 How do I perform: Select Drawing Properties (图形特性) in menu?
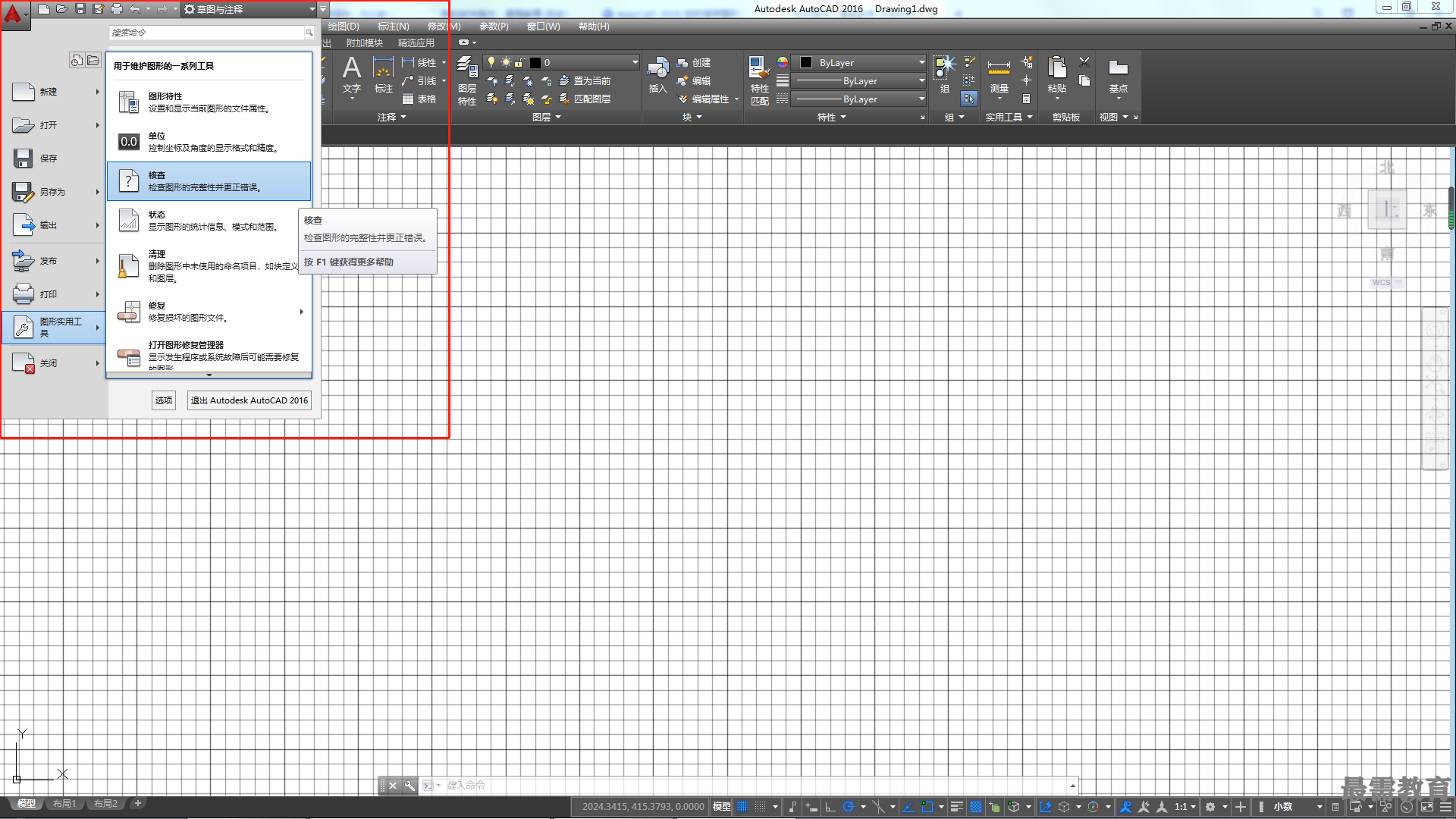pos(209,102)
